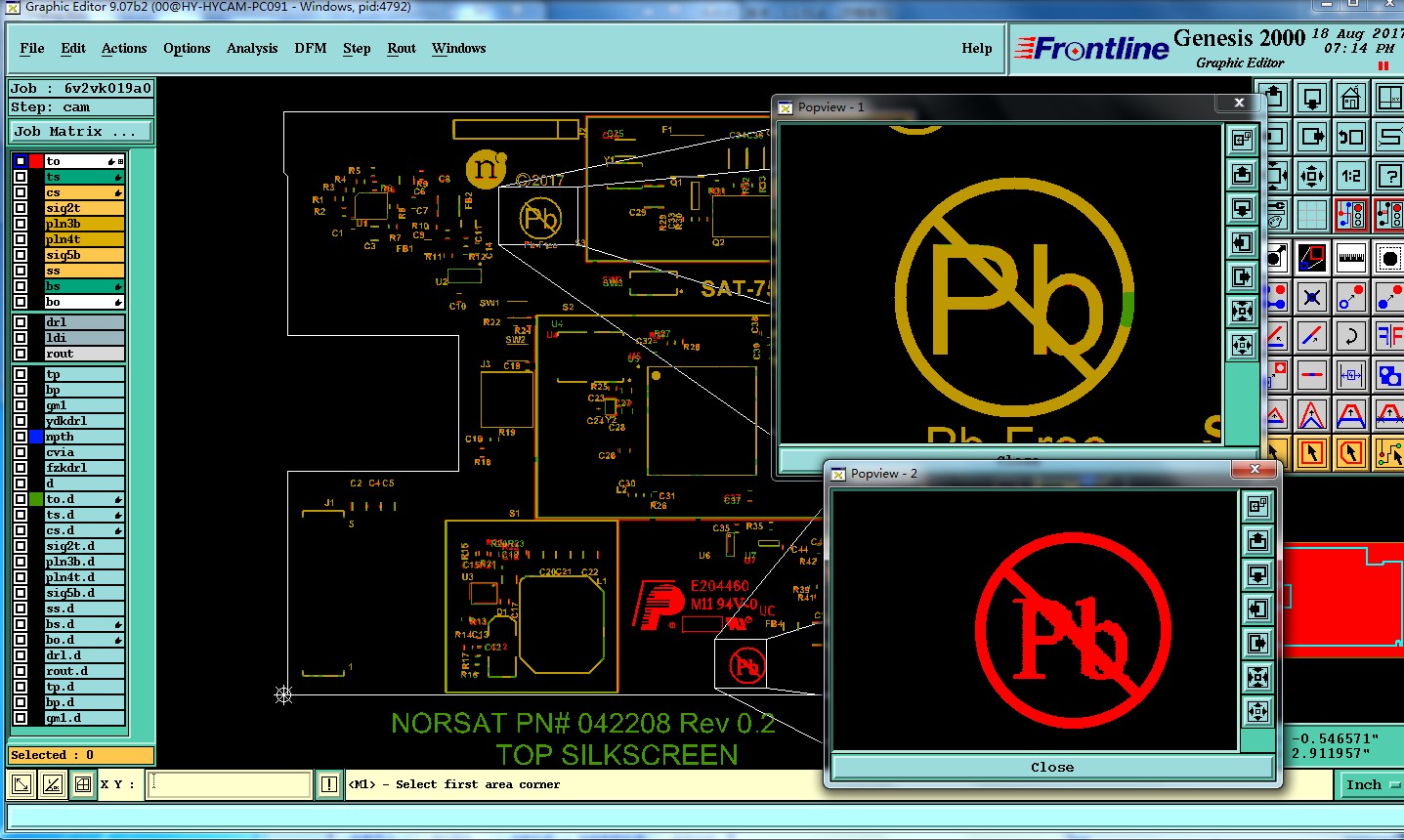Image resolution: width=1404 pixels, height=840 pixels.
Task: Click the pan right icon in Popview-2
Action: [x=1257, y=644]
